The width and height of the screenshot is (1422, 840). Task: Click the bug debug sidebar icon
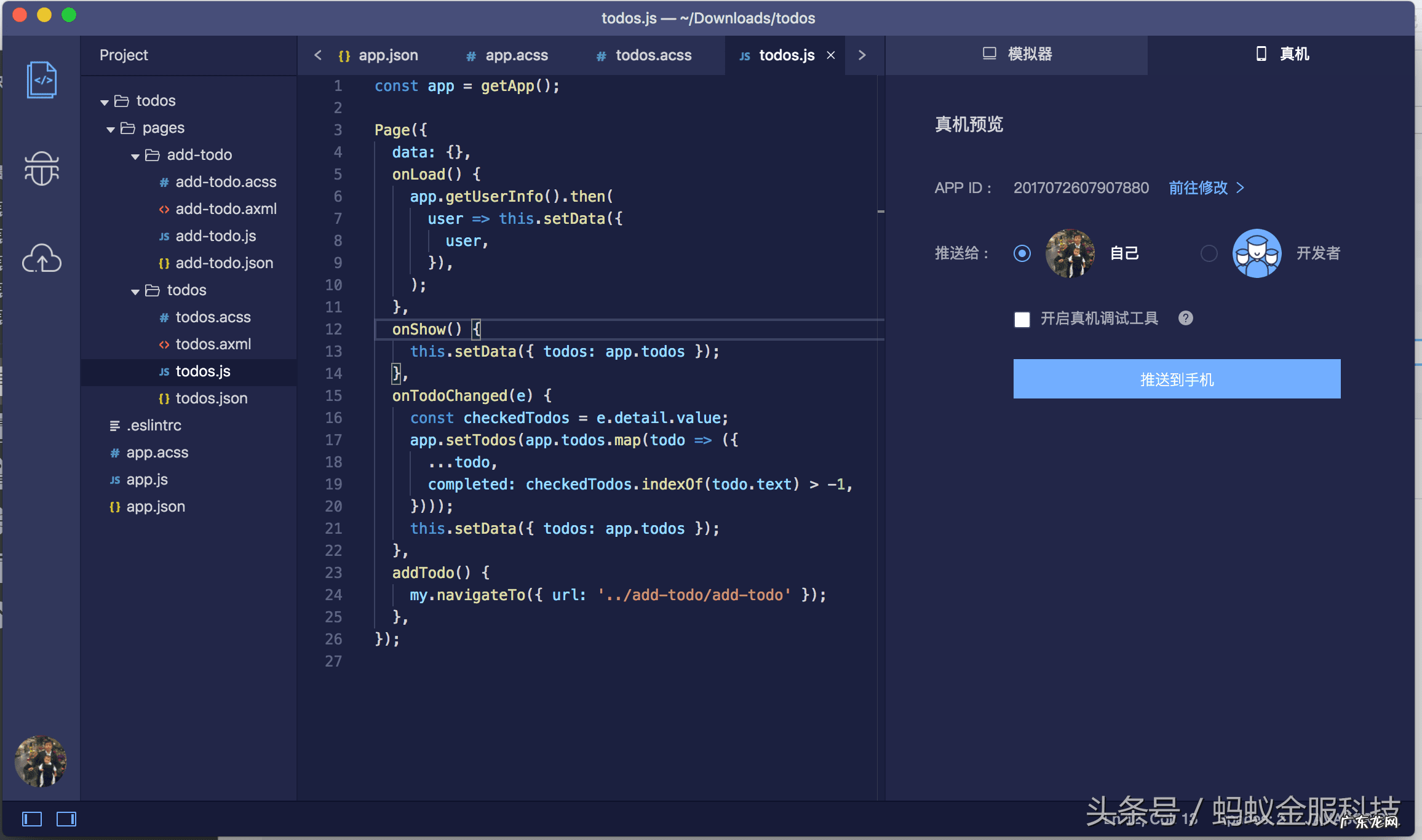click(x=42, y=168)
